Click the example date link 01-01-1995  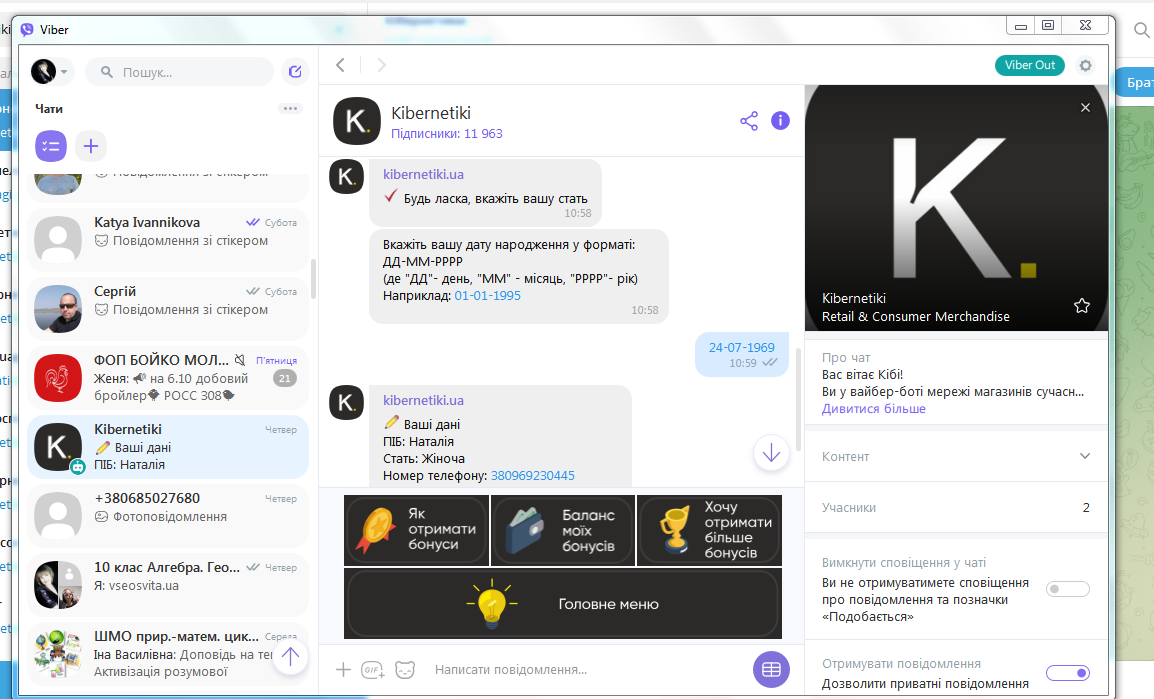tap(487, 296)
